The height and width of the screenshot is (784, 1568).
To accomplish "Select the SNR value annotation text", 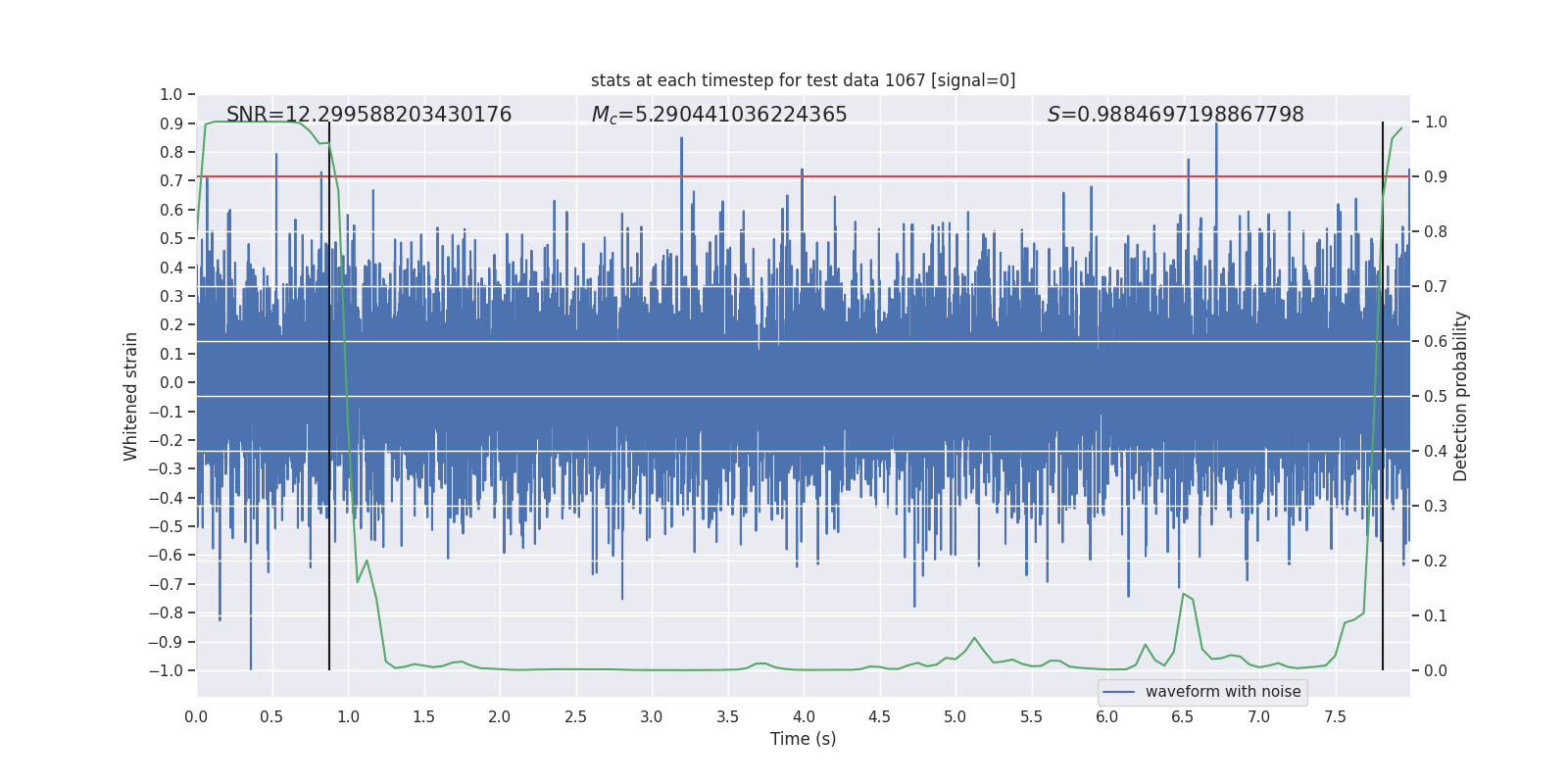I will point(368,115).
